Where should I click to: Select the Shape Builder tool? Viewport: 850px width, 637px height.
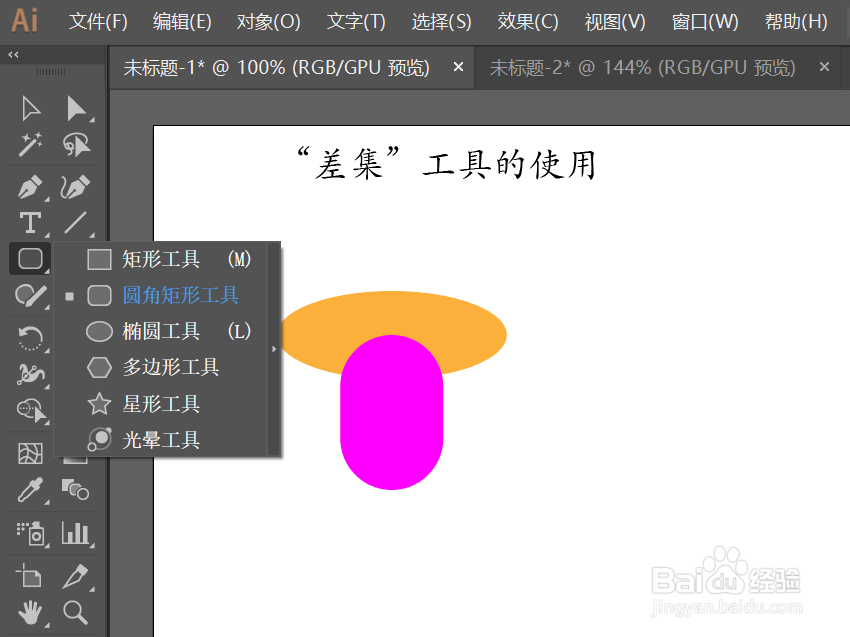(x=32, y=410)
